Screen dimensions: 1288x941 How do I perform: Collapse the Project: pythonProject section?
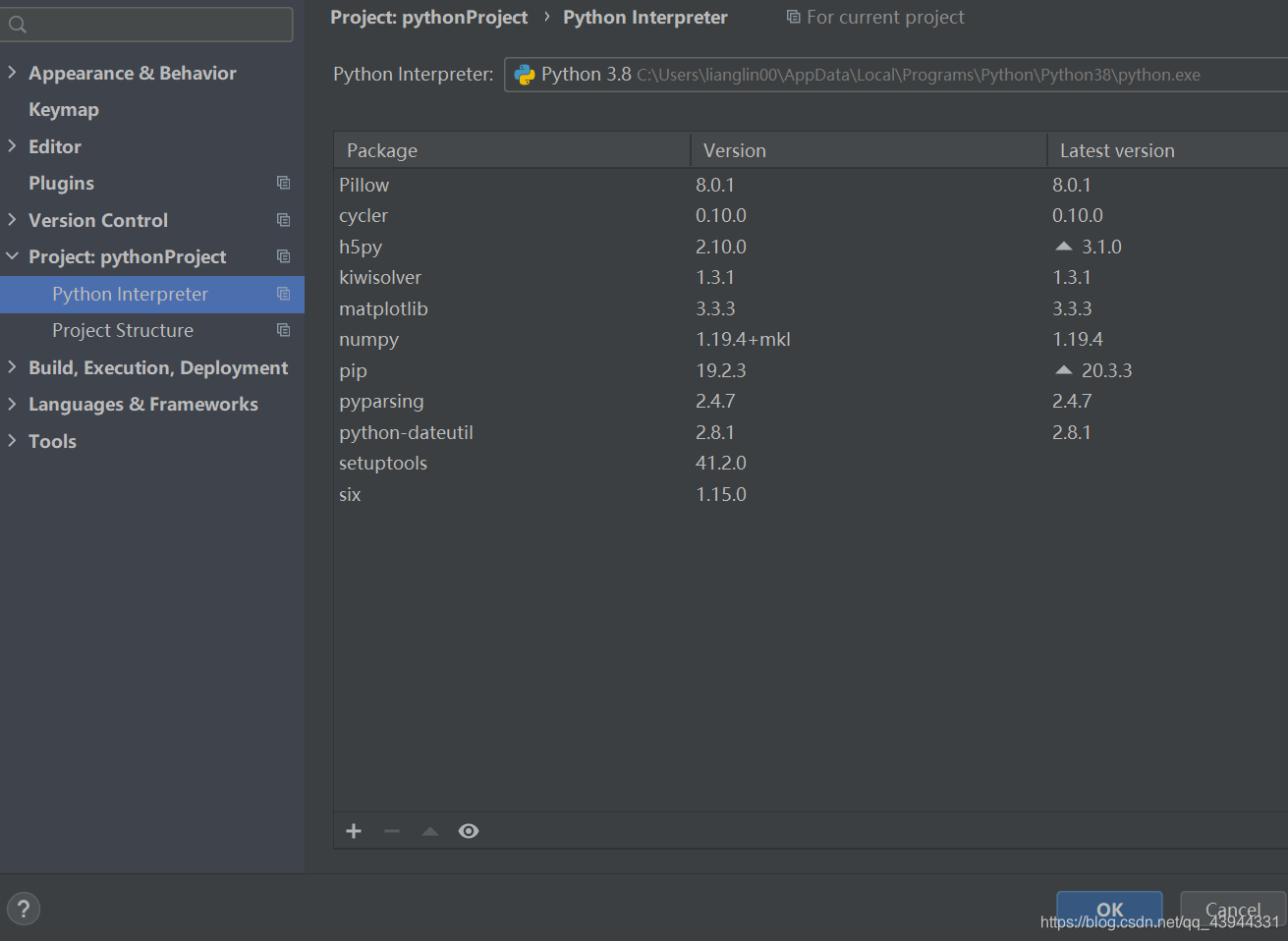point(12,256)
